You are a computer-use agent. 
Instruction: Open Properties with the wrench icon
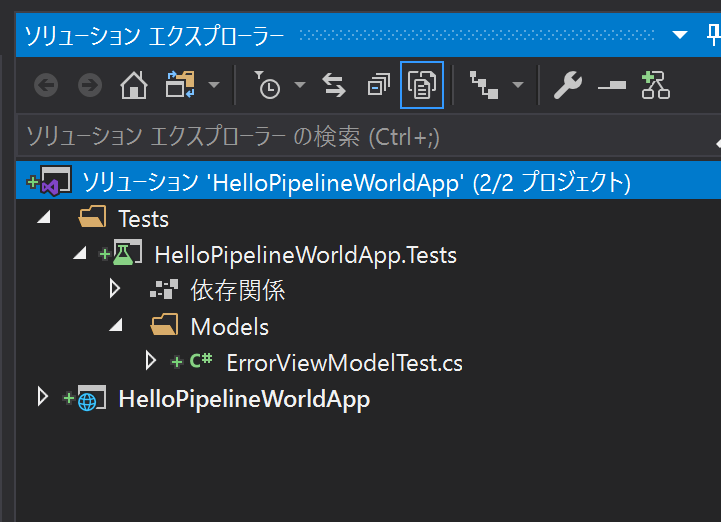pyautogui.click(x=567, y=86)
